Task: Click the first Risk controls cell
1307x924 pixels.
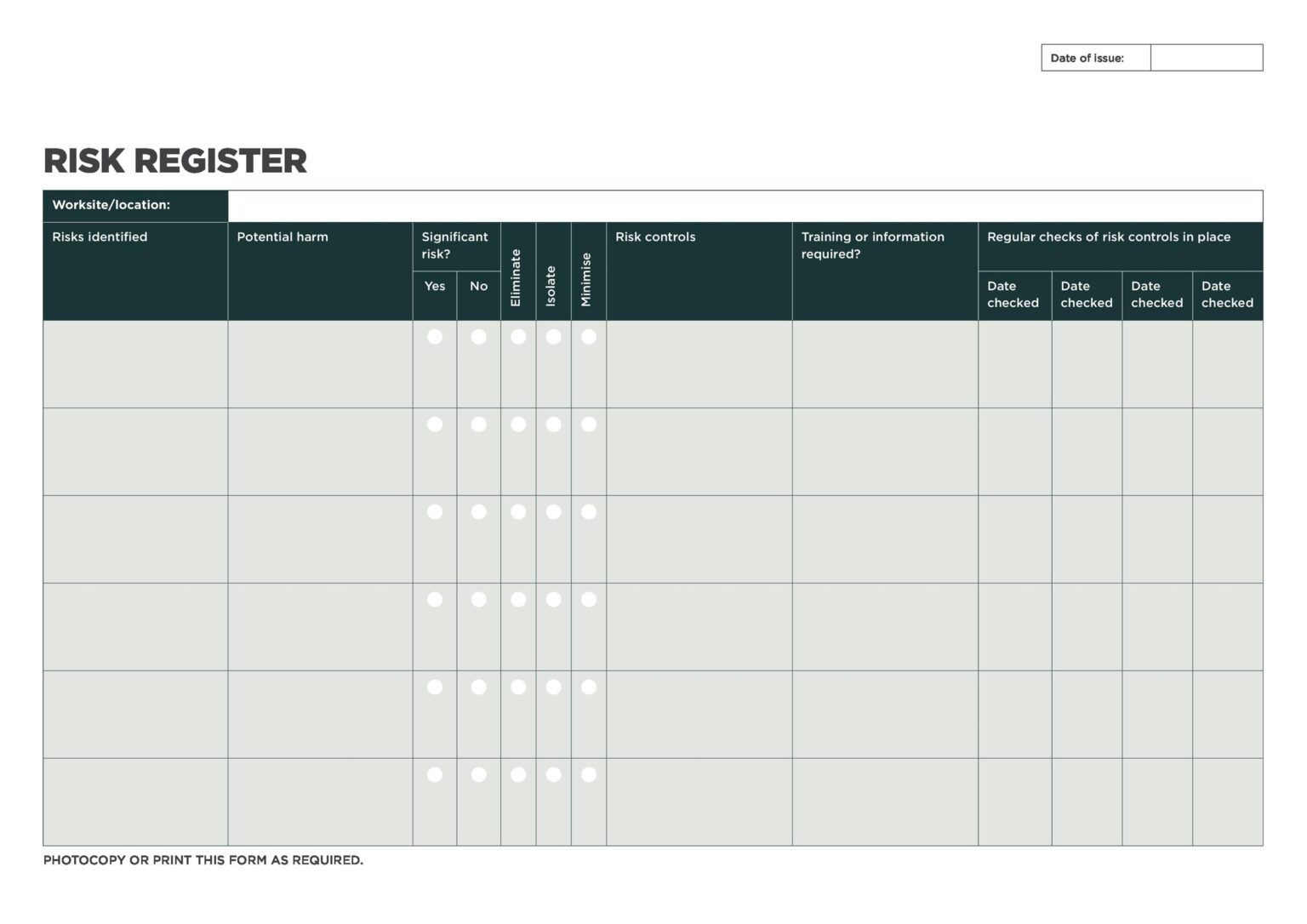Action: [698, 363]
